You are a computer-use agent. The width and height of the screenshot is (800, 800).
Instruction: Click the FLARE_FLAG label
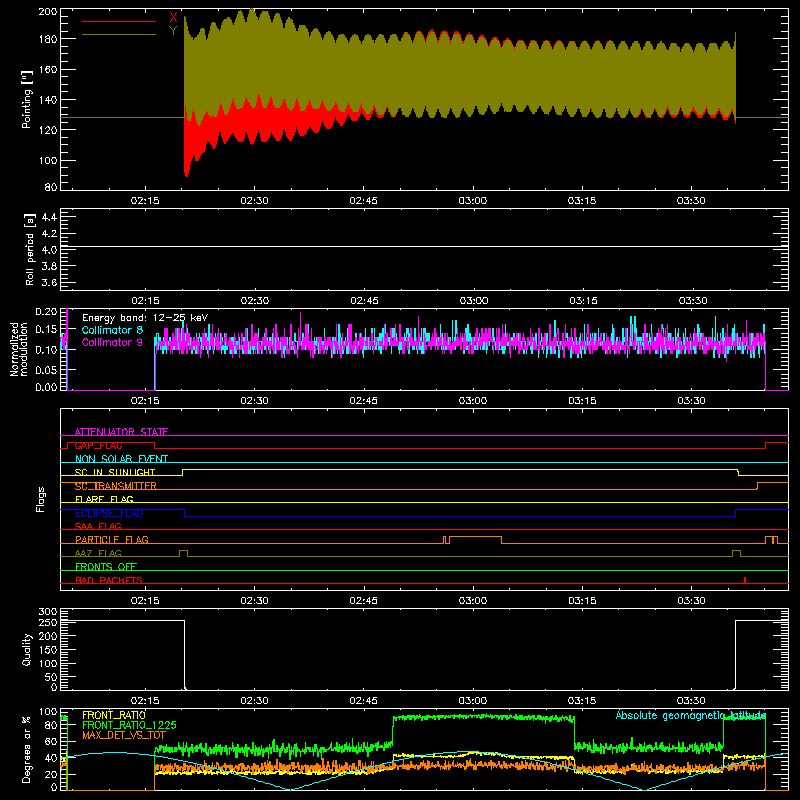pyautogui.click(x=104, y=499)
